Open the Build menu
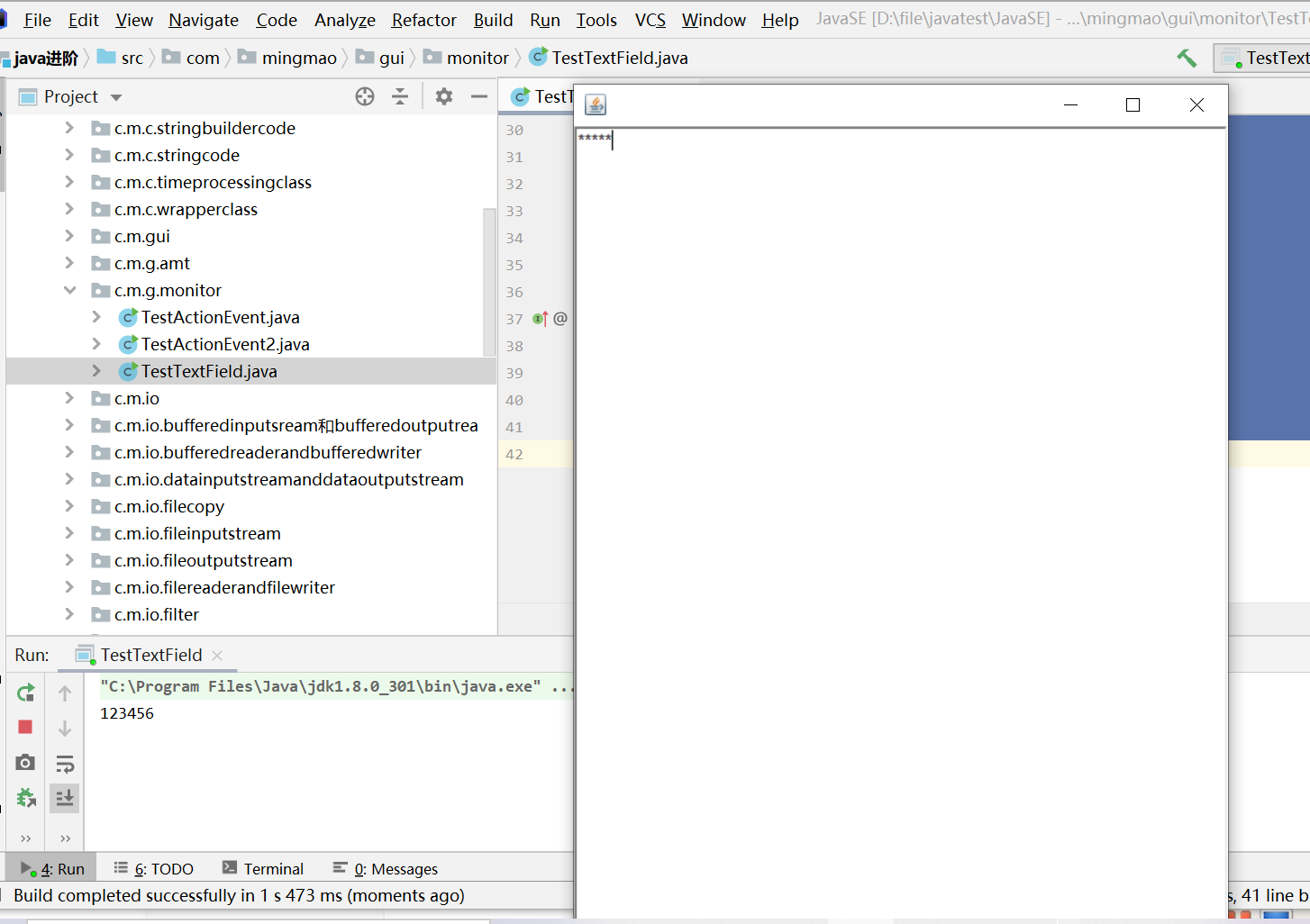Viewport: 1310px width, 924px height. pos(494,20)
